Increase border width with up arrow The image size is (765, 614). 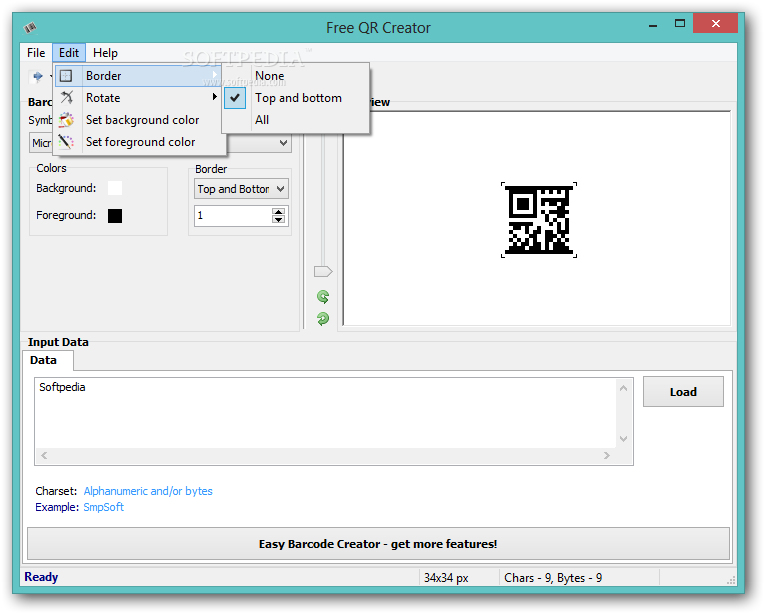coord(279,211)
